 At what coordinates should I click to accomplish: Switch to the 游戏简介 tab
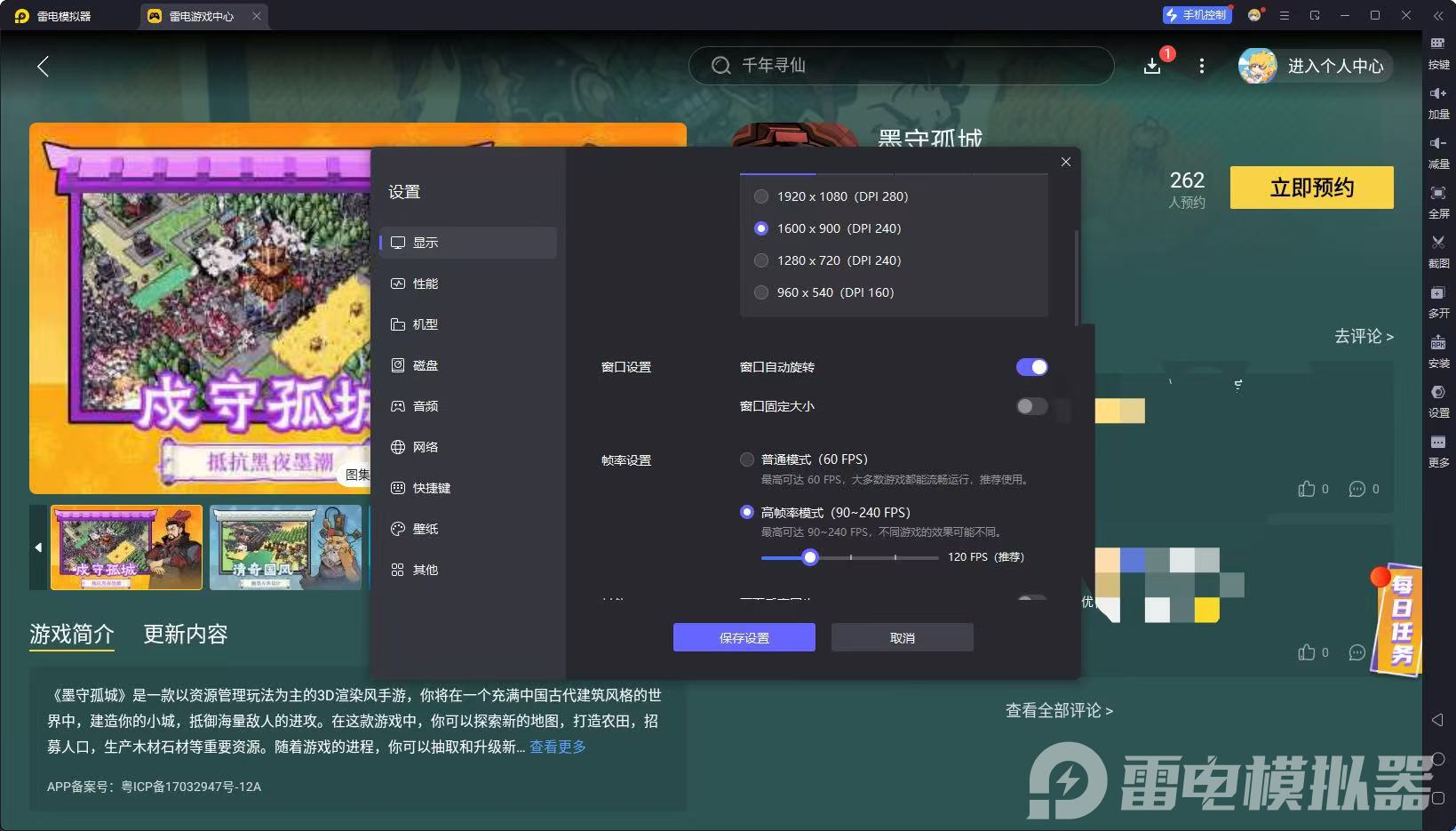click(72, 634)
